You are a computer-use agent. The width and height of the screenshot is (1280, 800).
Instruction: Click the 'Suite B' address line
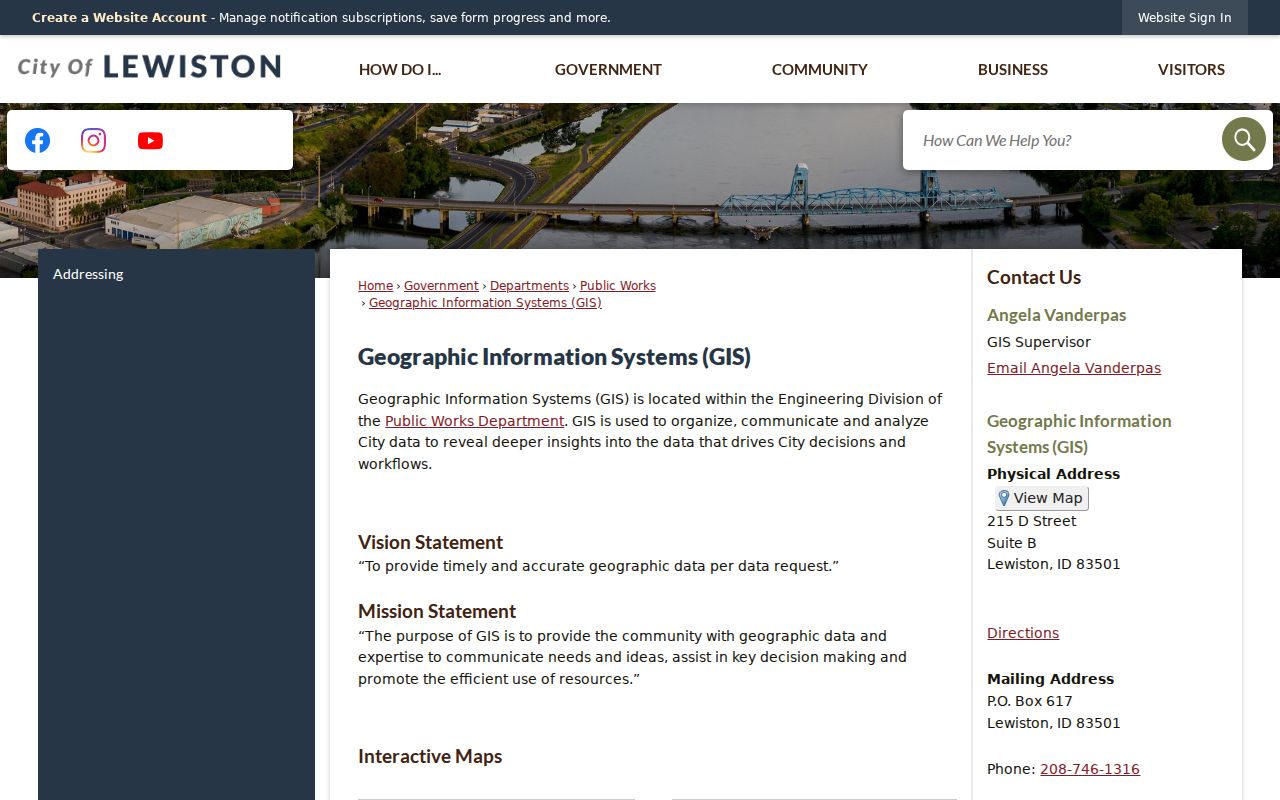tap(1012, 543)
